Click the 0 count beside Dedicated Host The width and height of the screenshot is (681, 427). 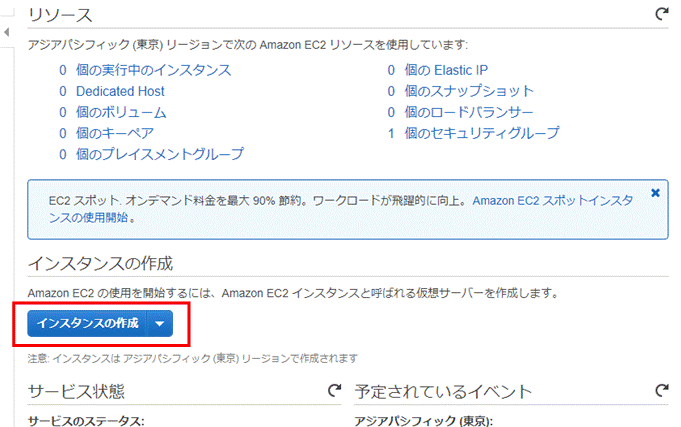pyautogui.click(x=63, y=91)
